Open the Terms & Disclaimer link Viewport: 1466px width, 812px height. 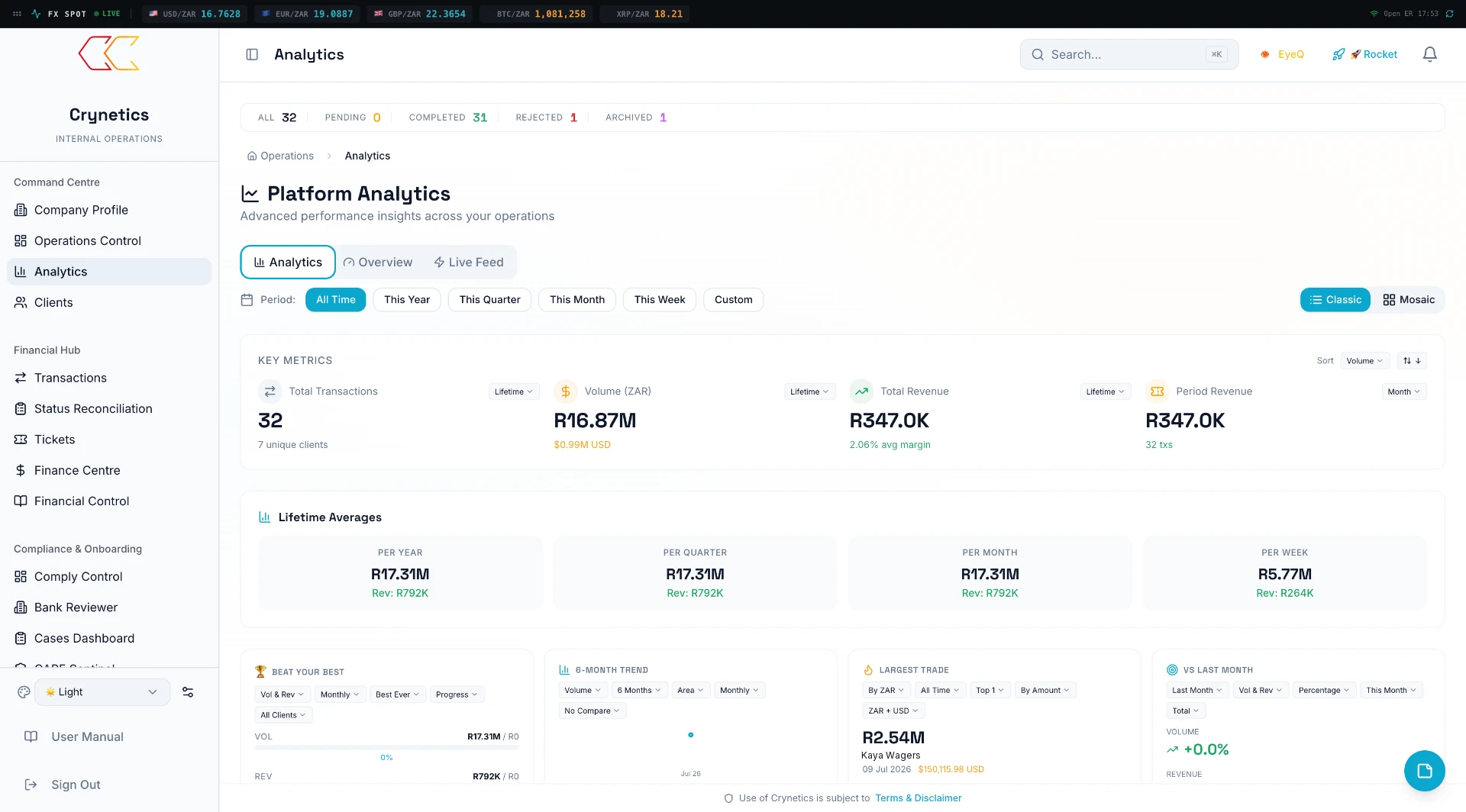tap(918, 798)
